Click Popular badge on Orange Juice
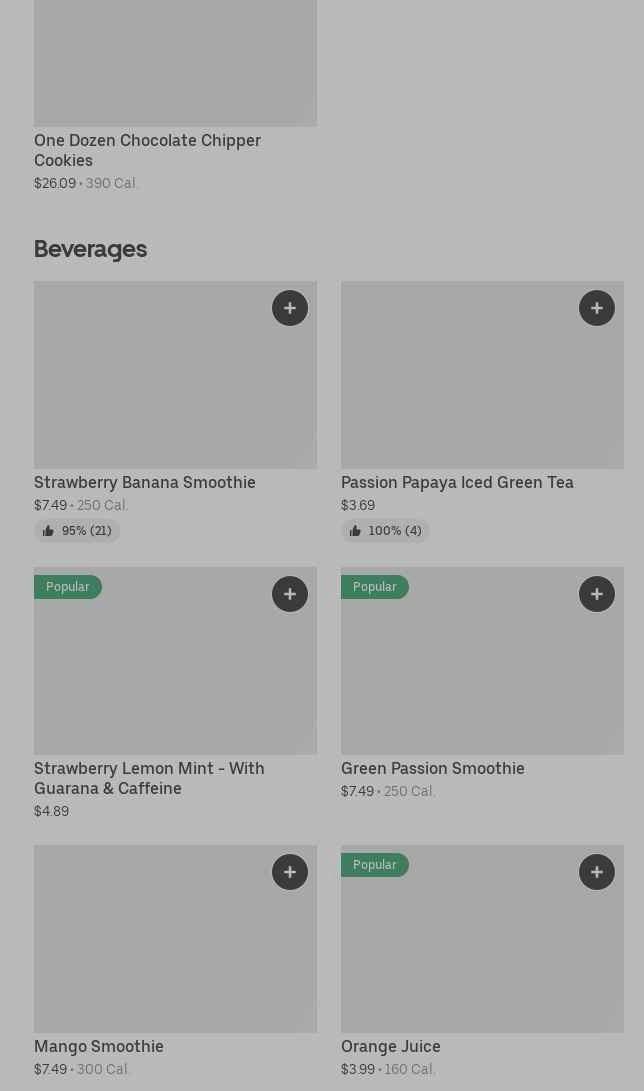Viewport: 644px width, 1091px height. click(375, 865)
